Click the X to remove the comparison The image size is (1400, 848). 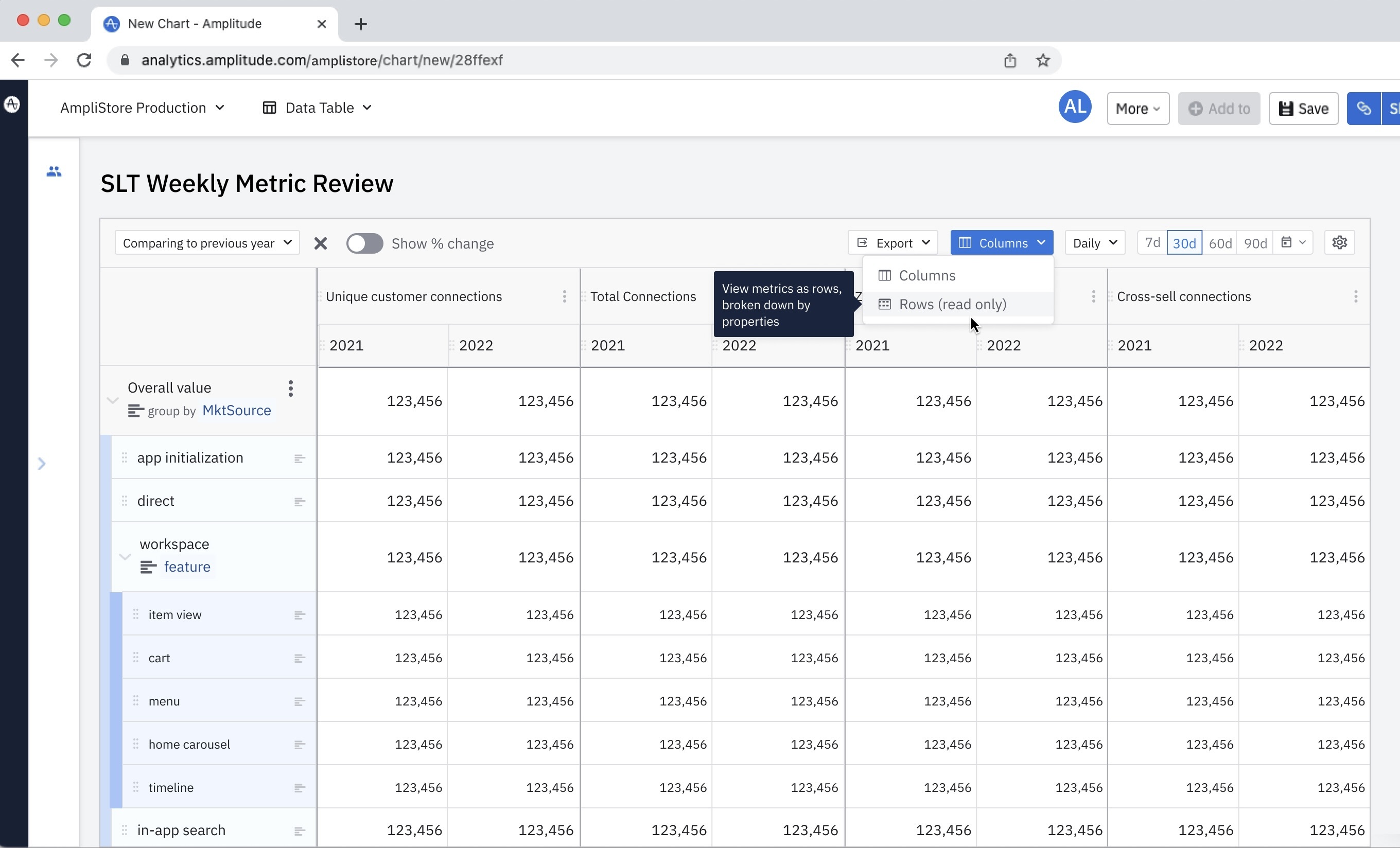pyautogui.click(x=321, y=244)
